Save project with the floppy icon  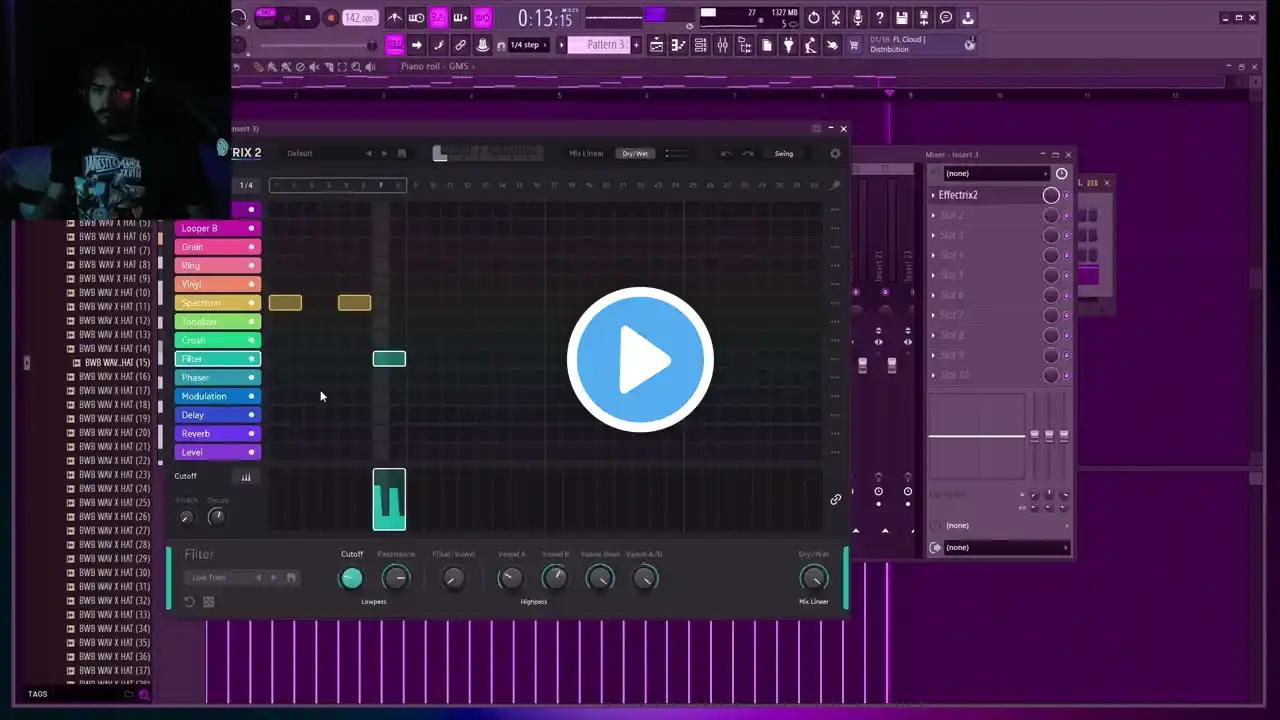coord(901,18)
